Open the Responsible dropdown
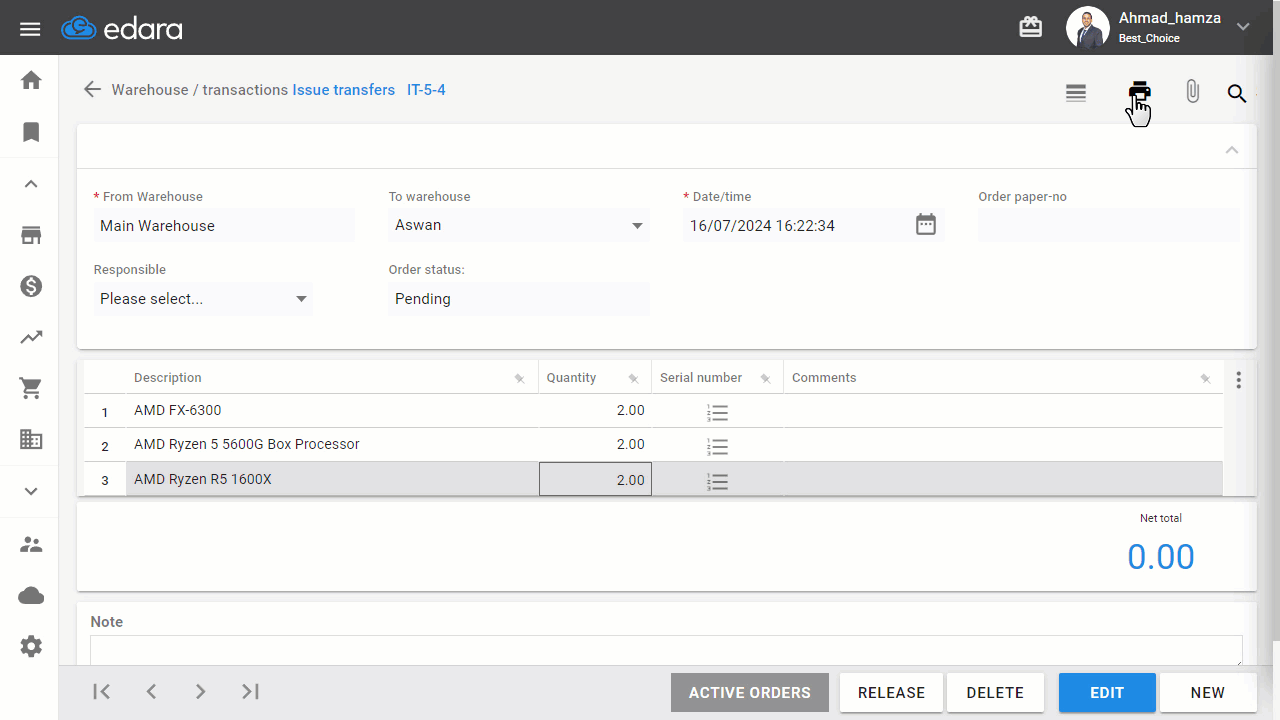 [x=203, y=299]
